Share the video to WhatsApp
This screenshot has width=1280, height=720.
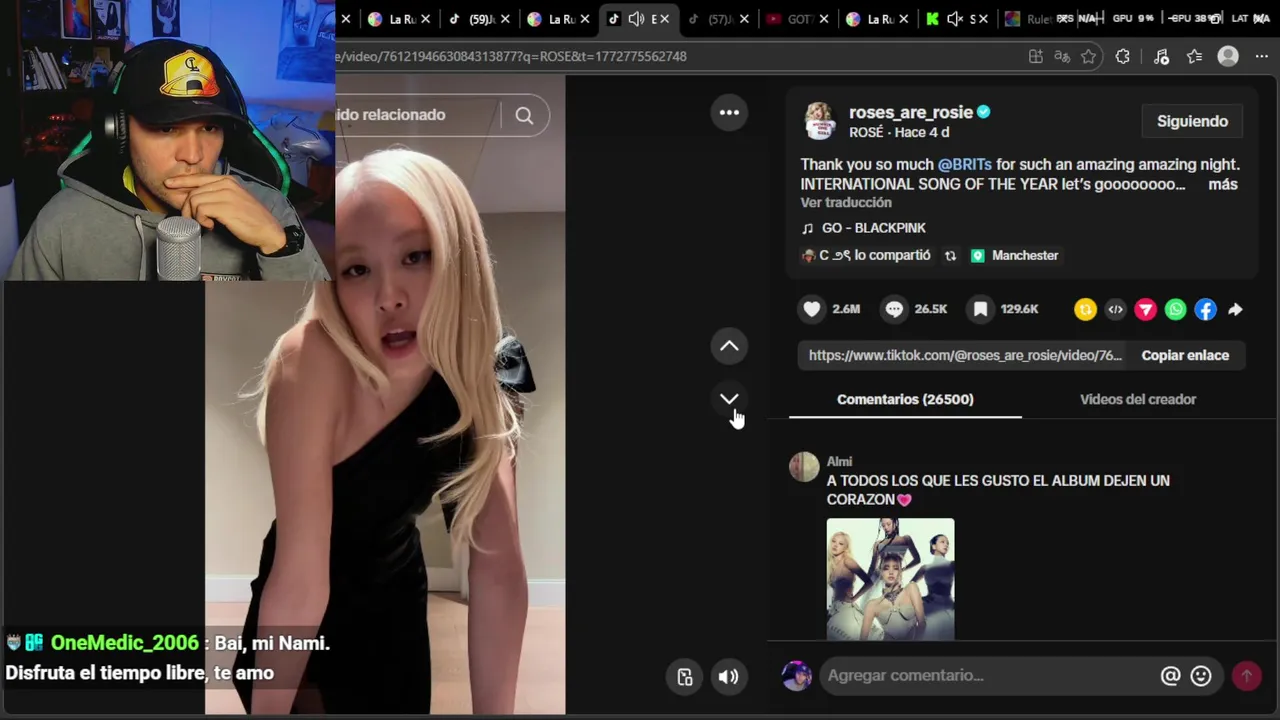pos(1175,310)
